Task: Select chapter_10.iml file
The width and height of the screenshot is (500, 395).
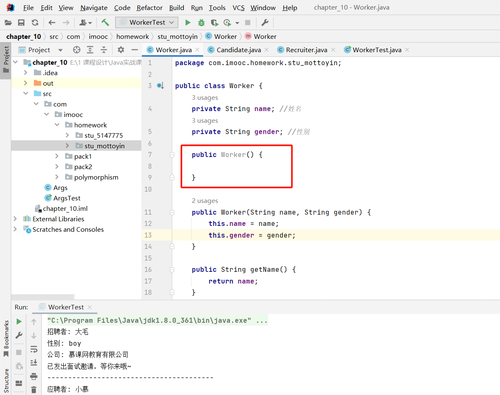Action: click(x=65, y=209)
